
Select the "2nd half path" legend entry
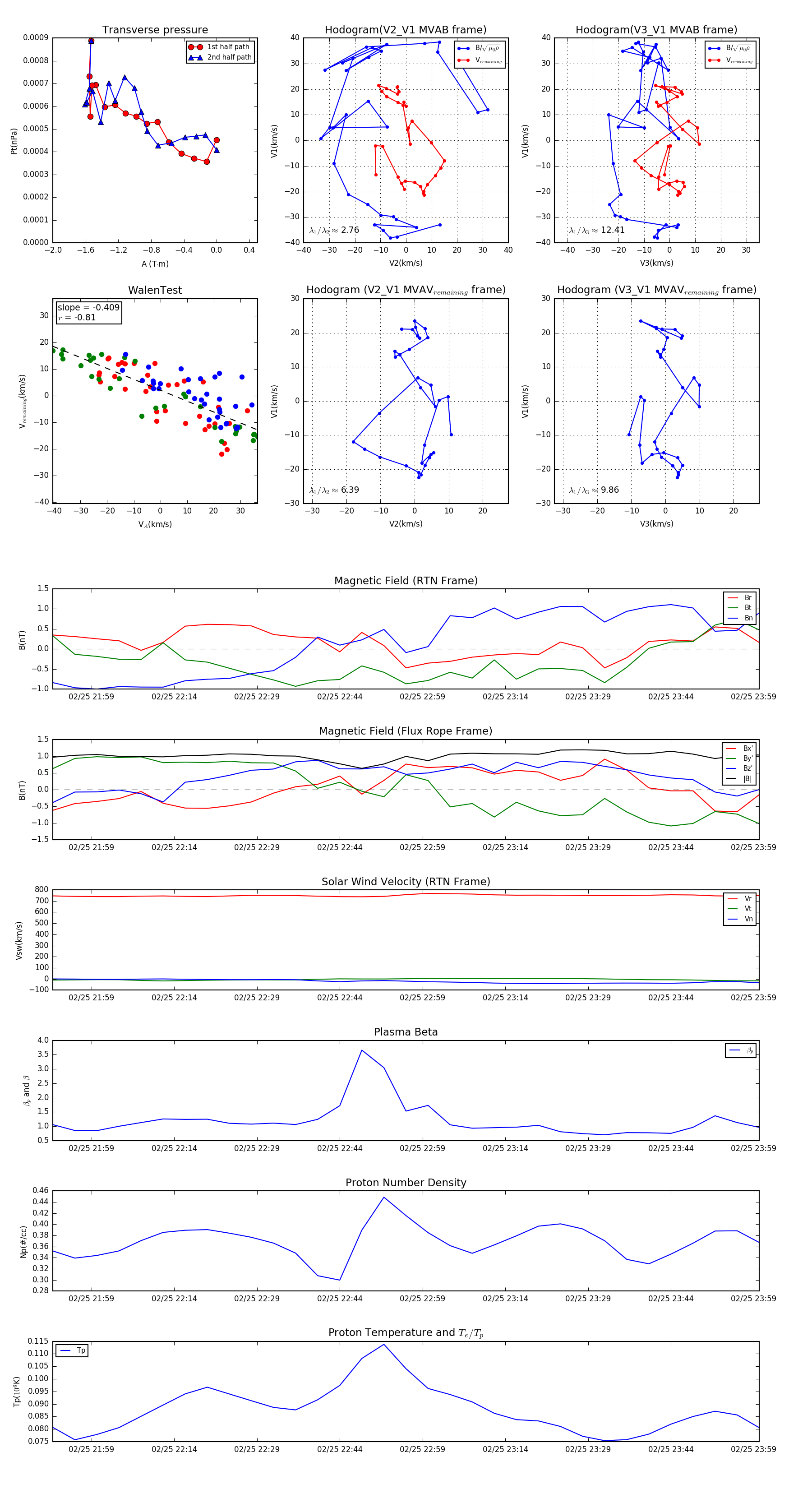pyautogui.click(x=220, y=57)
